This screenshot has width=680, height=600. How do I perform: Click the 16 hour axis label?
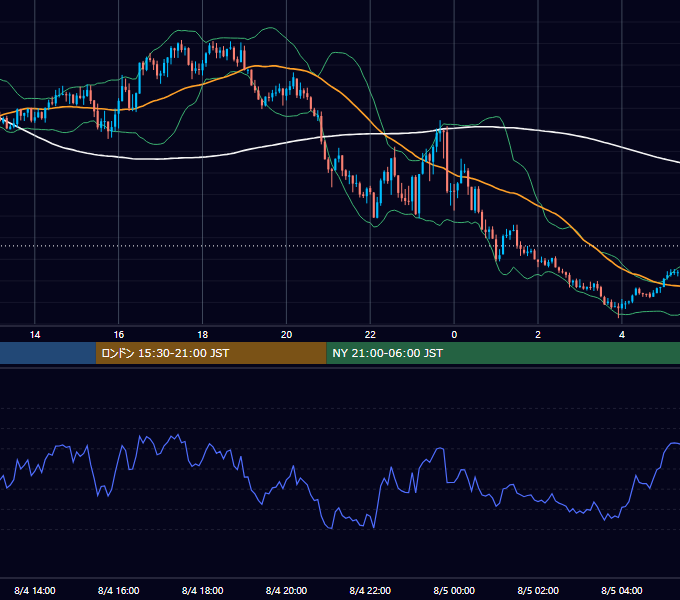118,335
